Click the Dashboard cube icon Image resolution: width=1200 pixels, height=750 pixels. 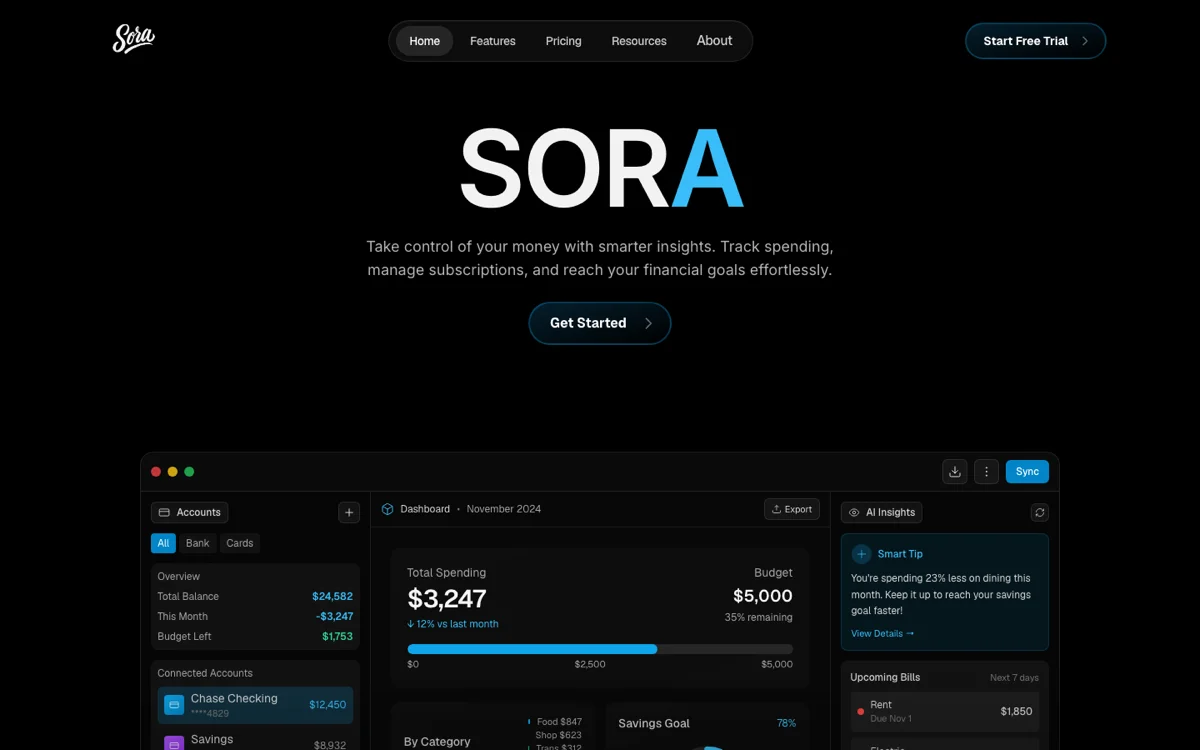click(388, 509)
